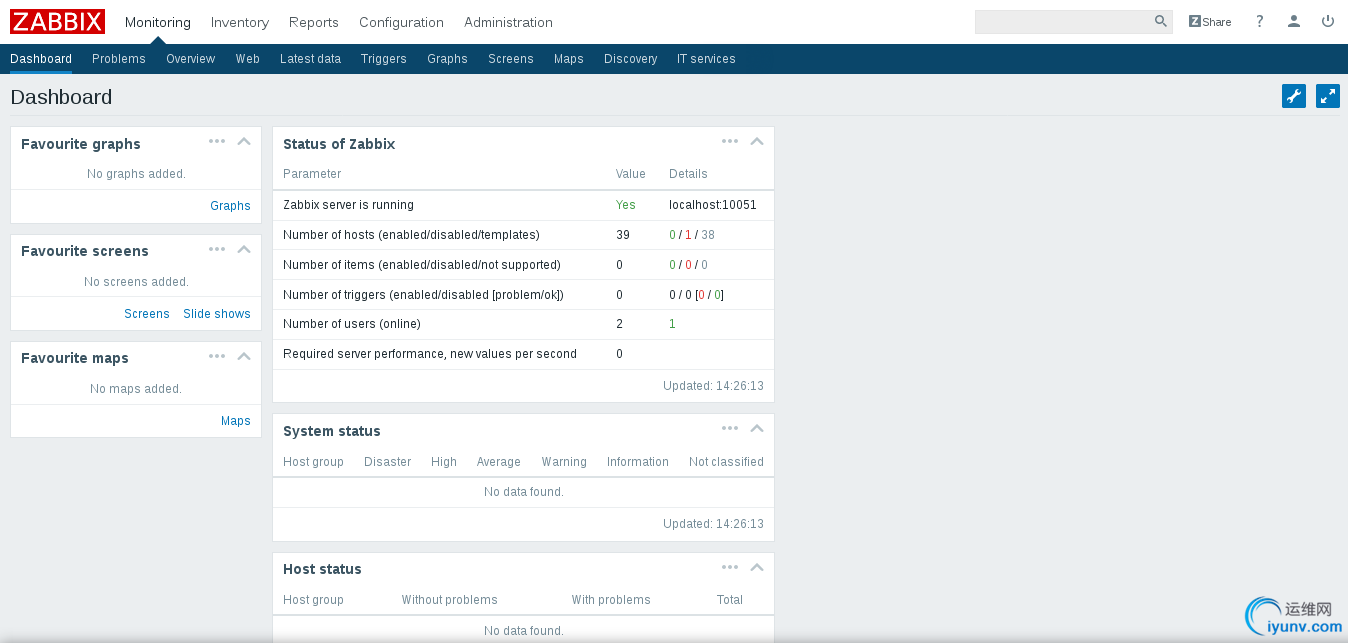Go to the Triggers submenu tab
The width and height of the screenshot is (1348, 643).
384,59
